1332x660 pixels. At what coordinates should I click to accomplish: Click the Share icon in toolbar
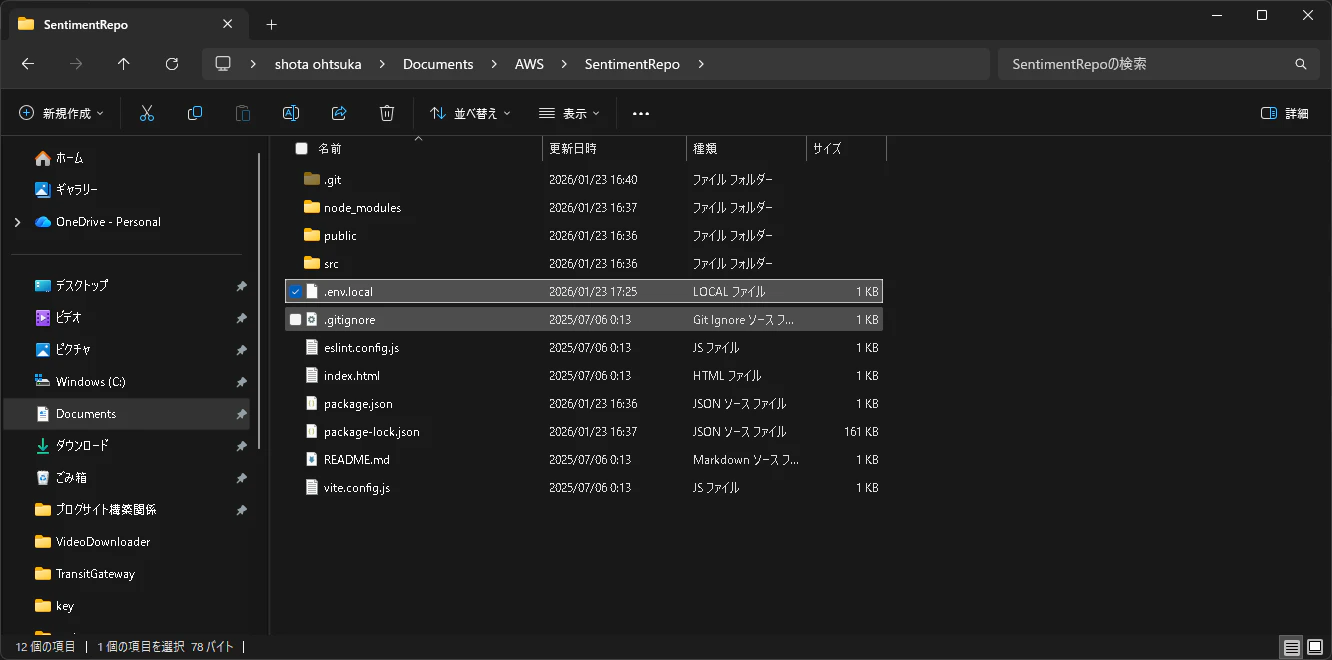pos(339,114)
